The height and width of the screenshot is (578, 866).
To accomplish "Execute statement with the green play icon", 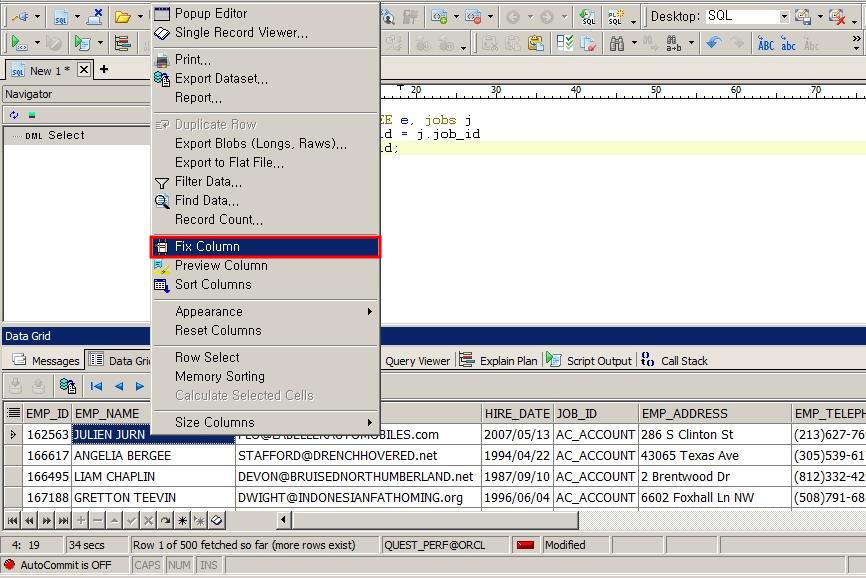I will [x=18, y=43].
